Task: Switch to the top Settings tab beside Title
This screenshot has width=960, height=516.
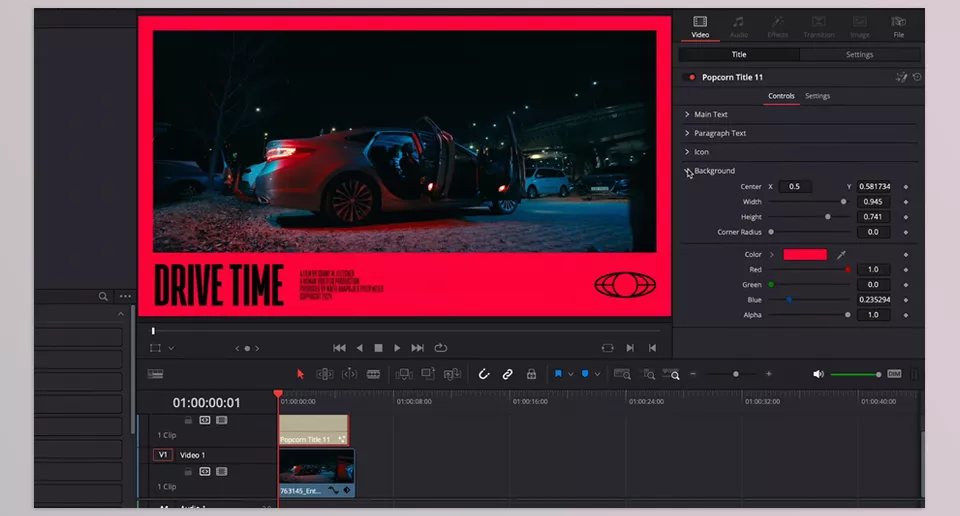Action: pyautogui.click(x=860, y=54)
